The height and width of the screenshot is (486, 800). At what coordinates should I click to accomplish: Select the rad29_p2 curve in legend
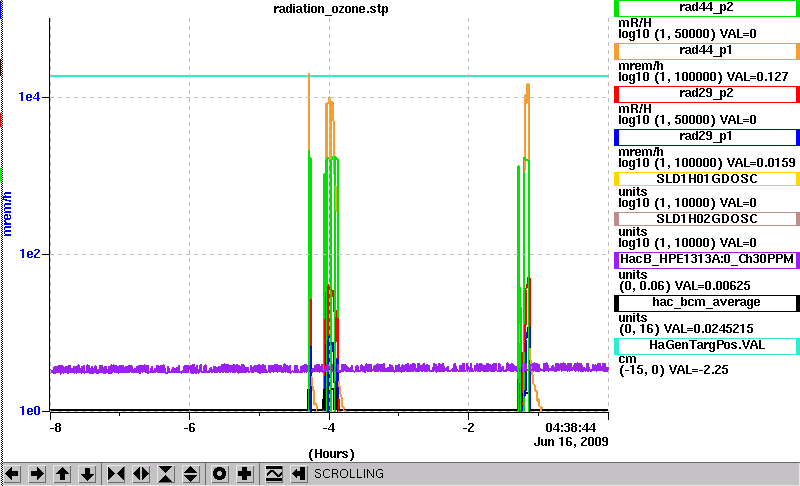pos(707,94)
